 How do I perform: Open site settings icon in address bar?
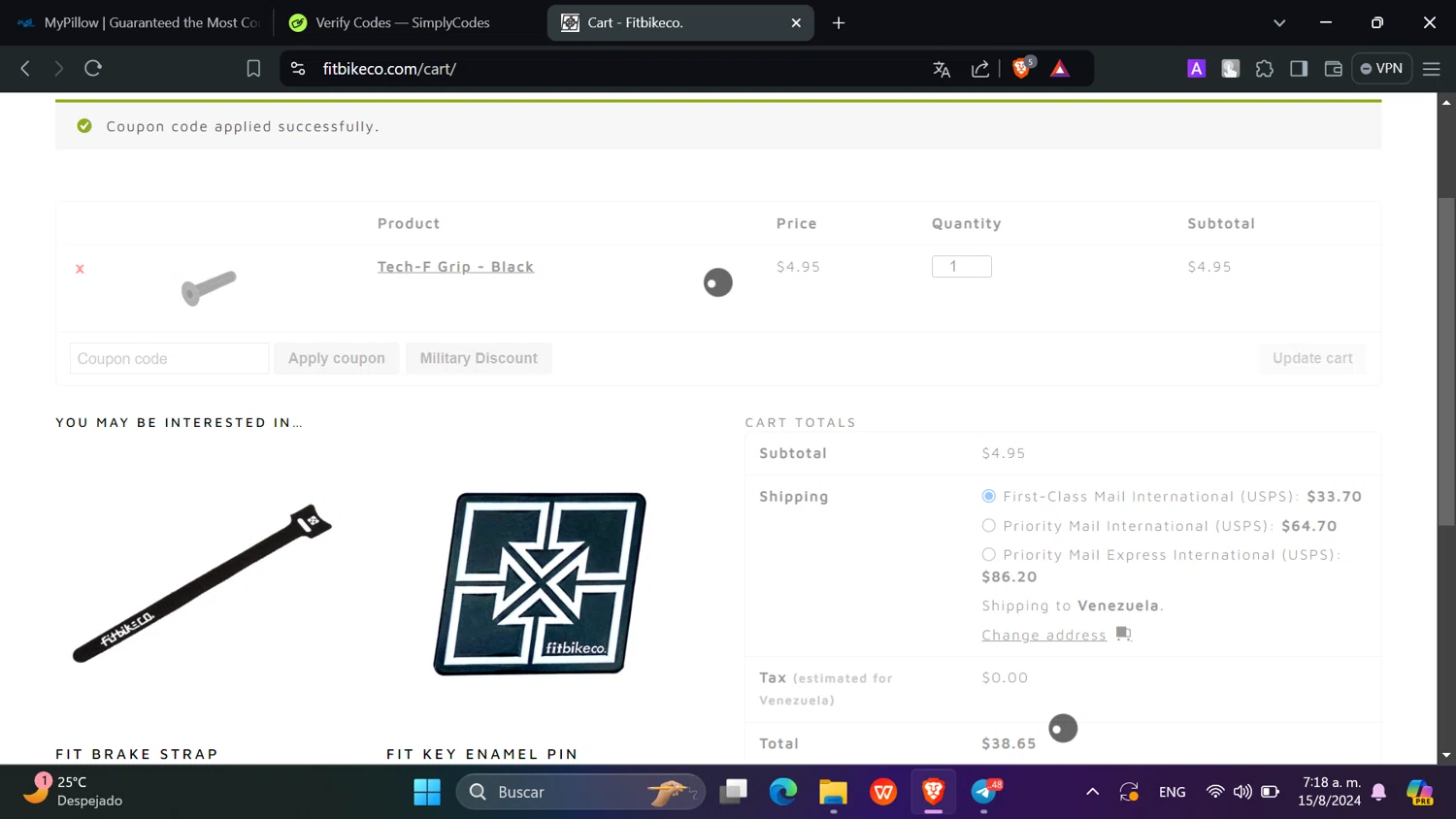(298, 69)
